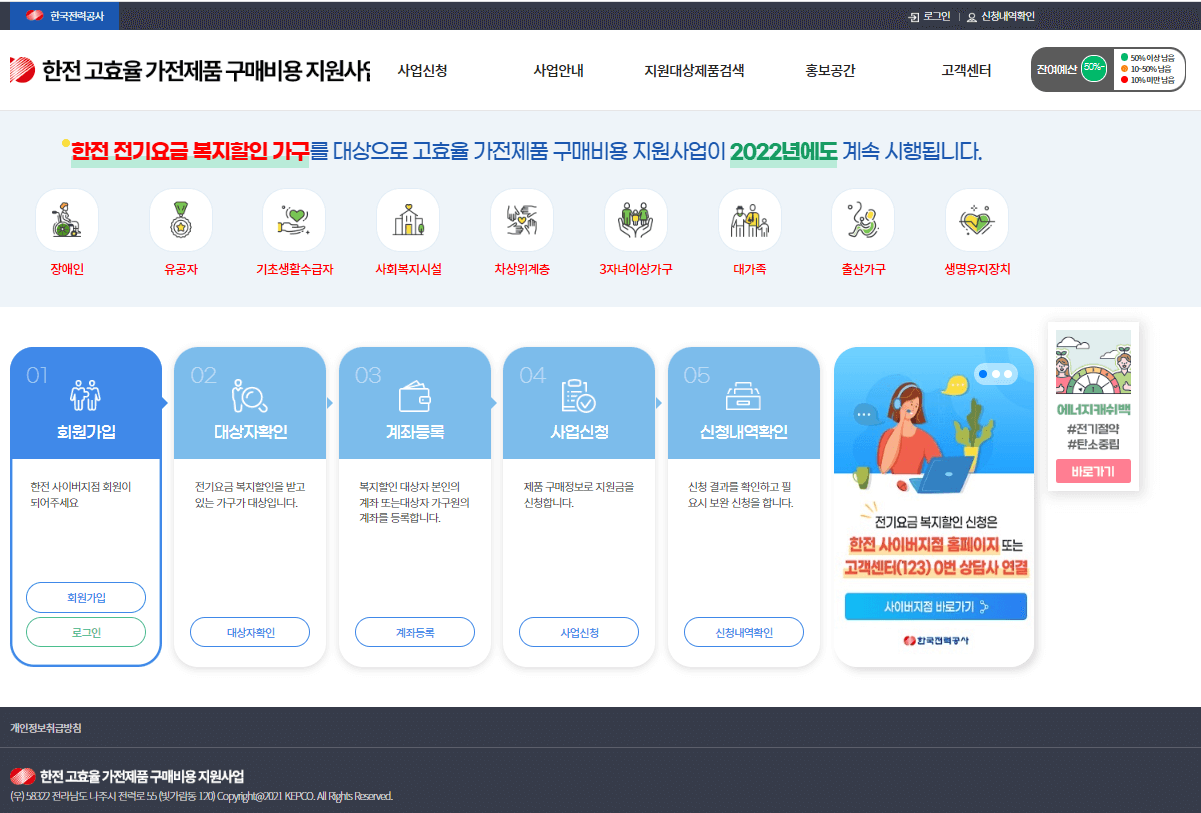Image resolution: width=1201 pixels, height=813 pixels.
Task: Click the 사회복지시설 building icon
Action: (408, 219)
